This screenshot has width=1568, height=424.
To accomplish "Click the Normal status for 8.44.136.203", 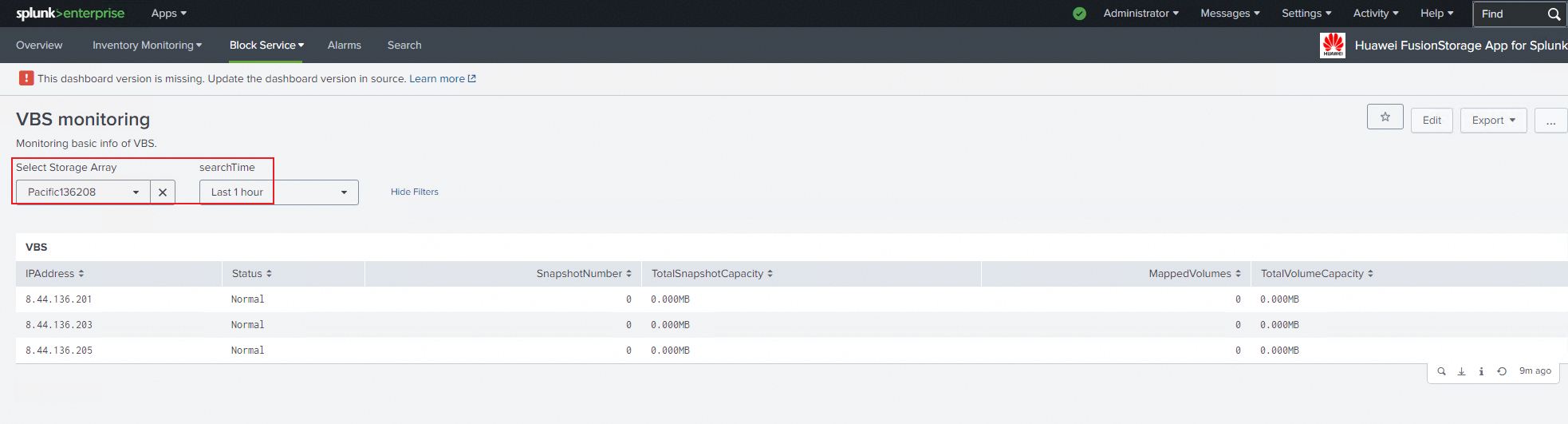I will click(x=248, y=325).
